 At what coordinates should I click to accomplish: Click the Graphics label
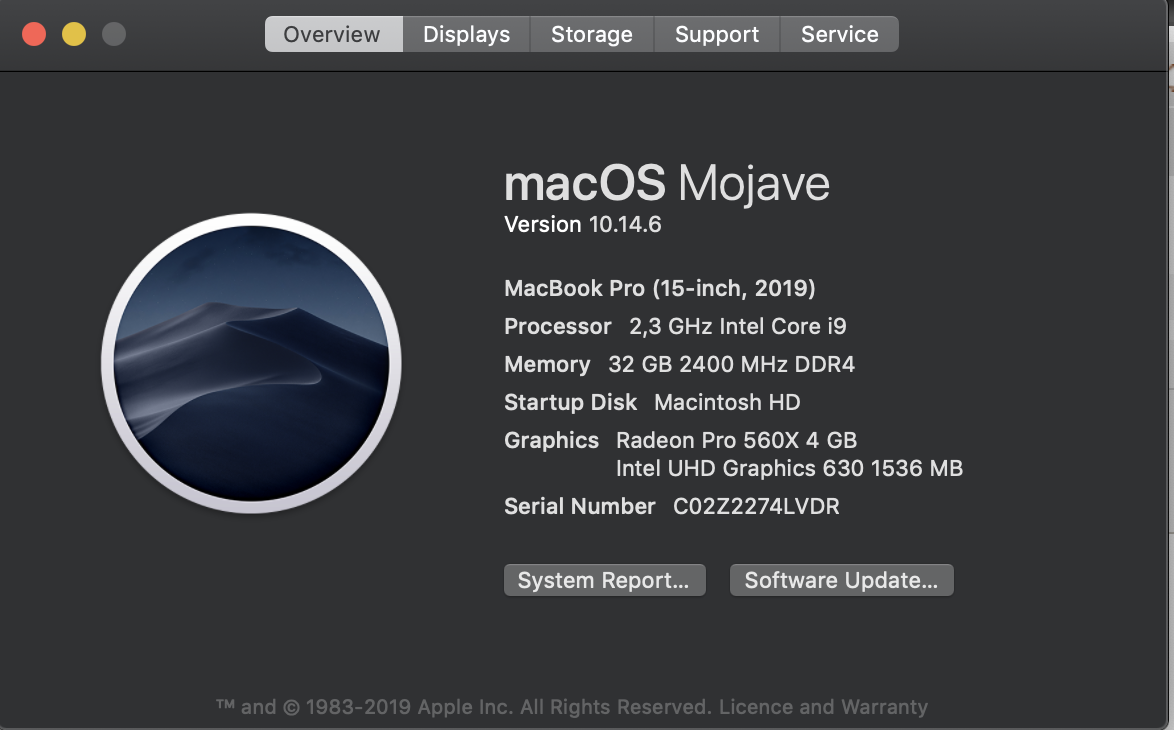pyautogui.click(x=552, y=440)
